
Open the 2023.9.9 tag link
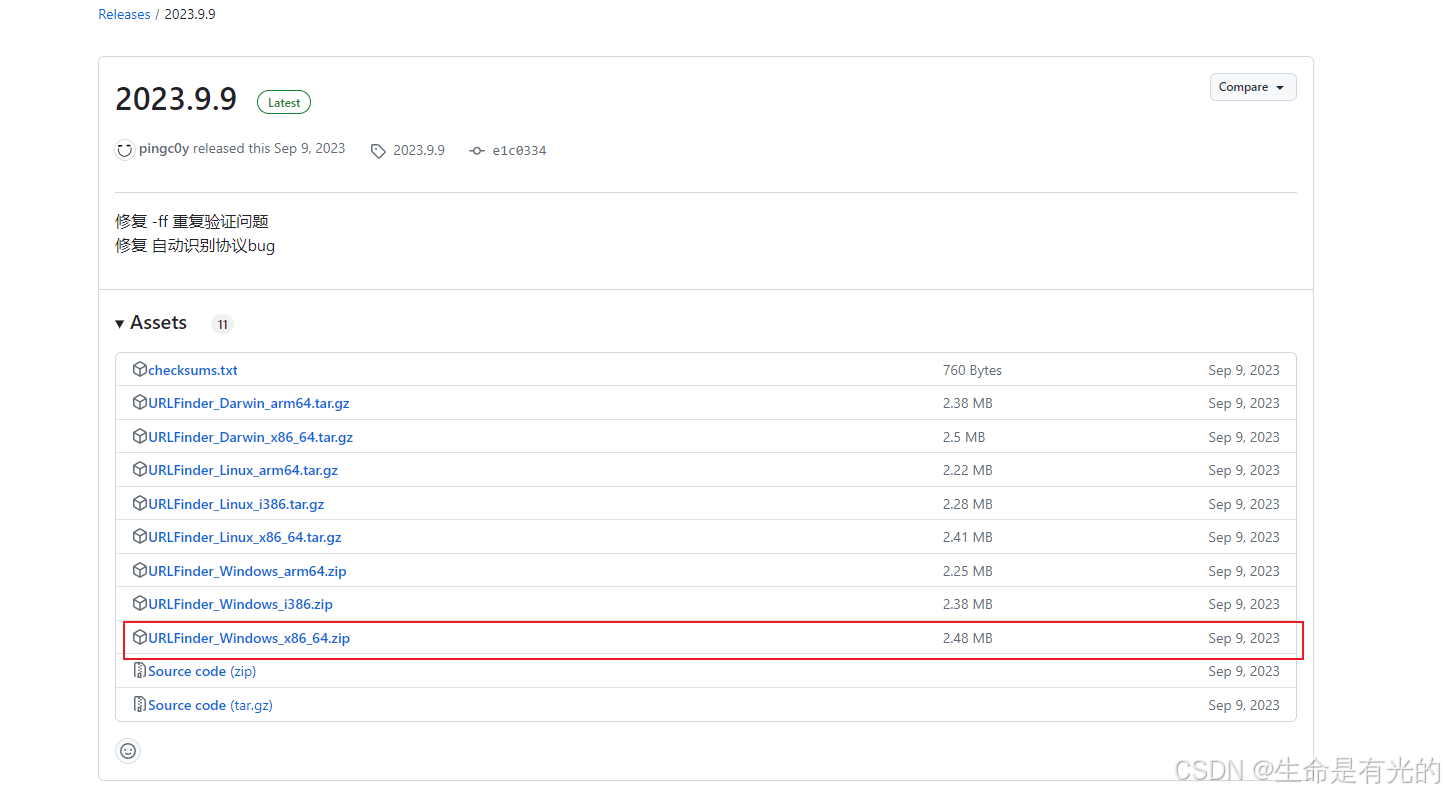pyautogui.click(x=418, y=151)
